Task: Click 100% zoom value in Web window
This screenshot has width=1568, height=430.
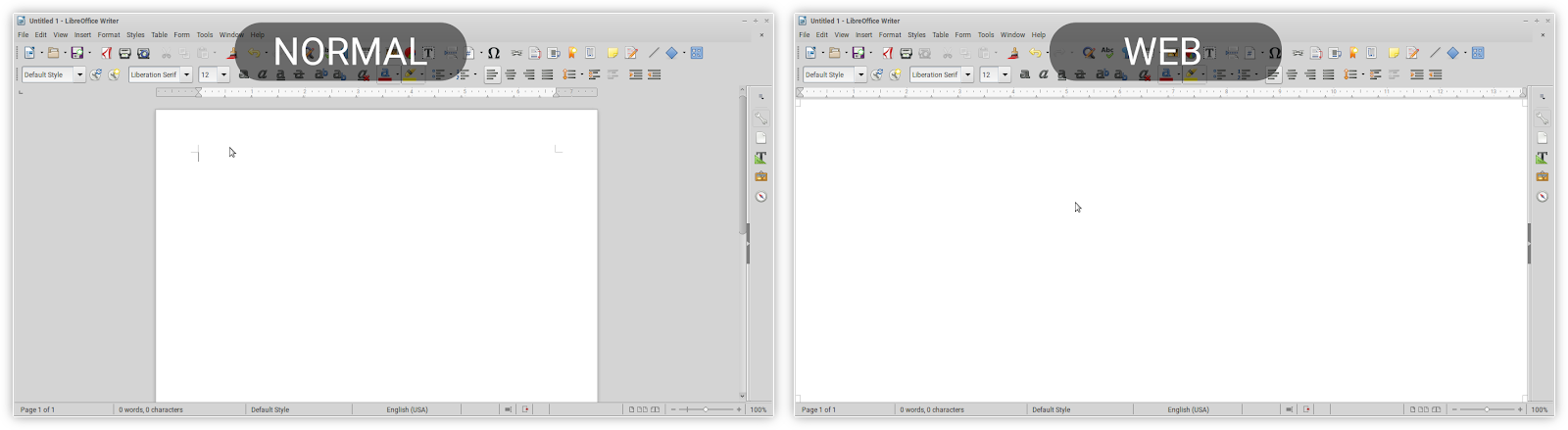Action: [1540, 409]
